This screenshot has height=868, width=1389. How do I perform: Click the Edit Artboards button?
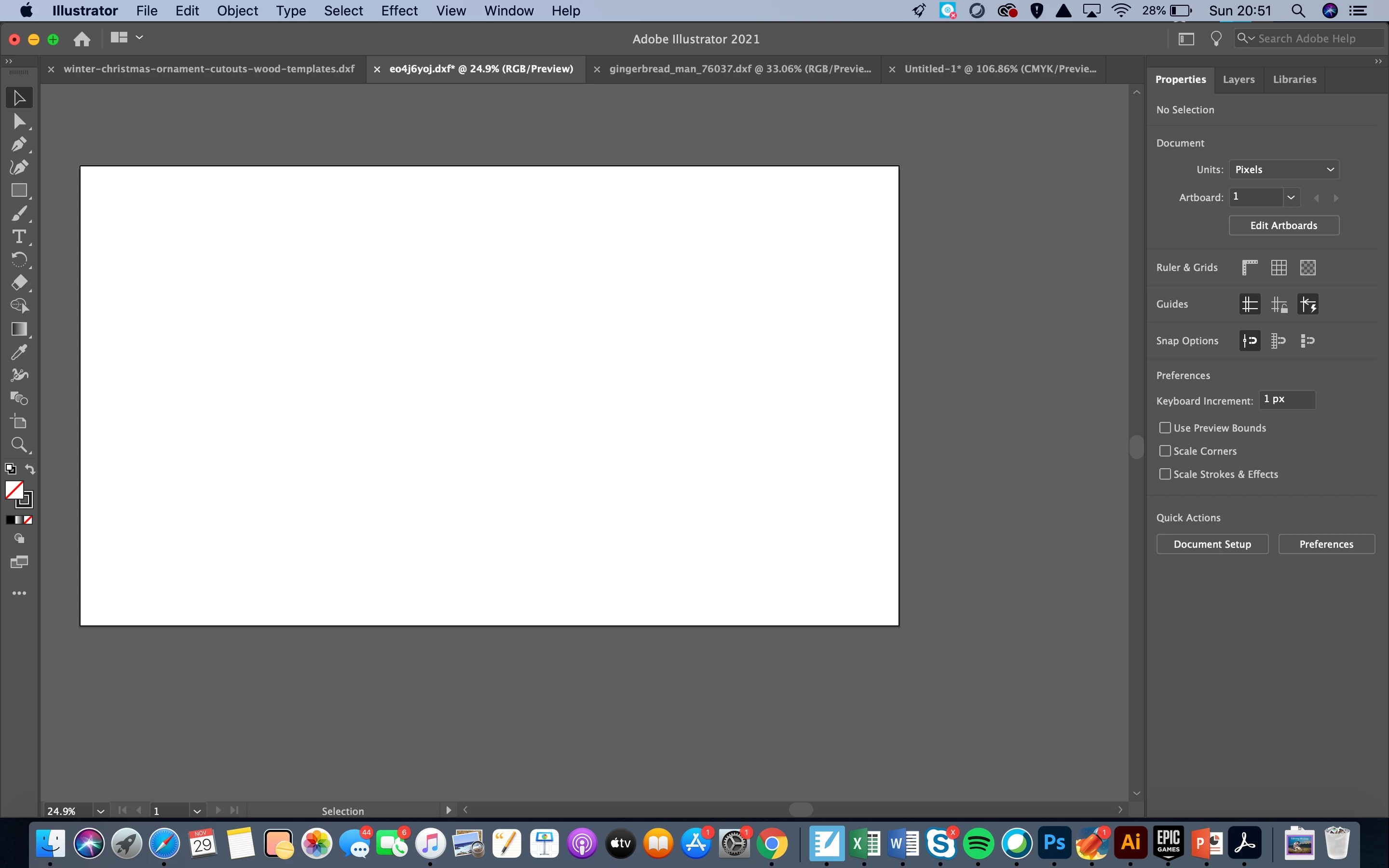click(1283, 226)
